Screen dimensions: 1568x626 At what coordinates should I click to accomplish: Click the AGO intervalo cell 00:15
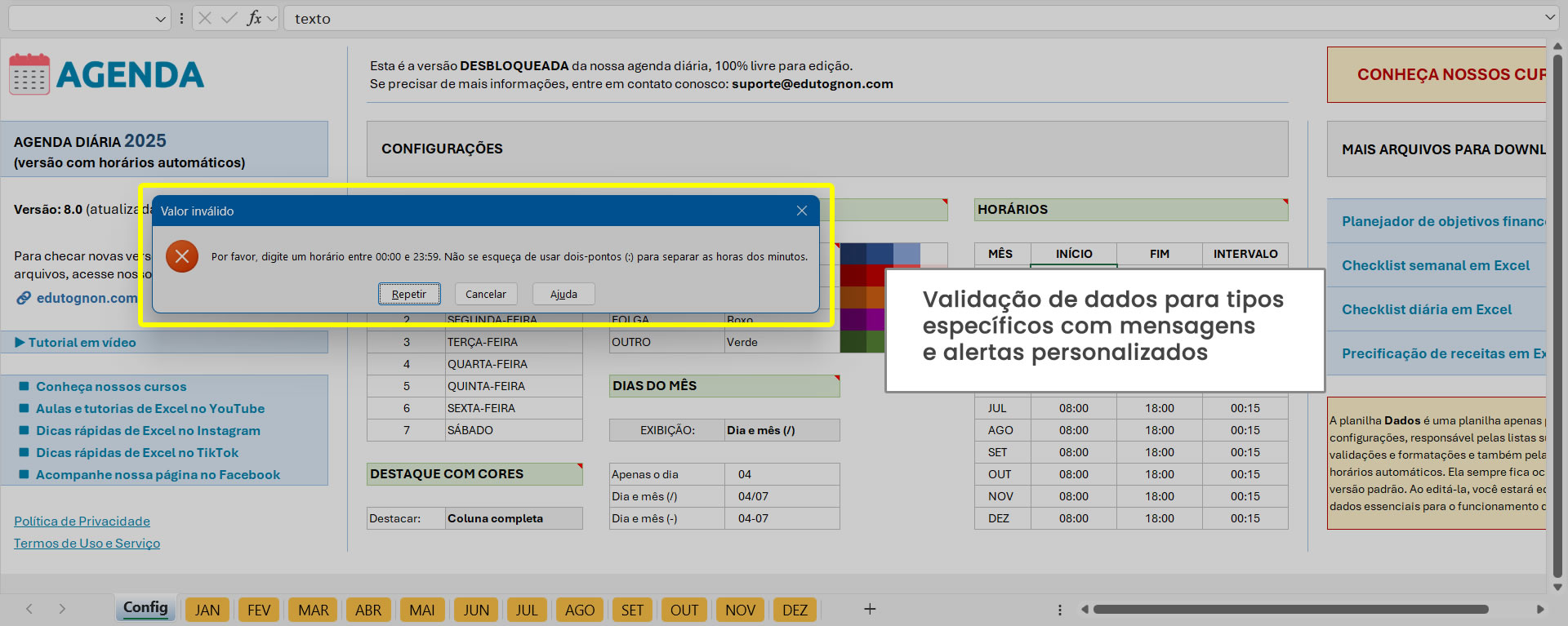tap(1245, 430)
